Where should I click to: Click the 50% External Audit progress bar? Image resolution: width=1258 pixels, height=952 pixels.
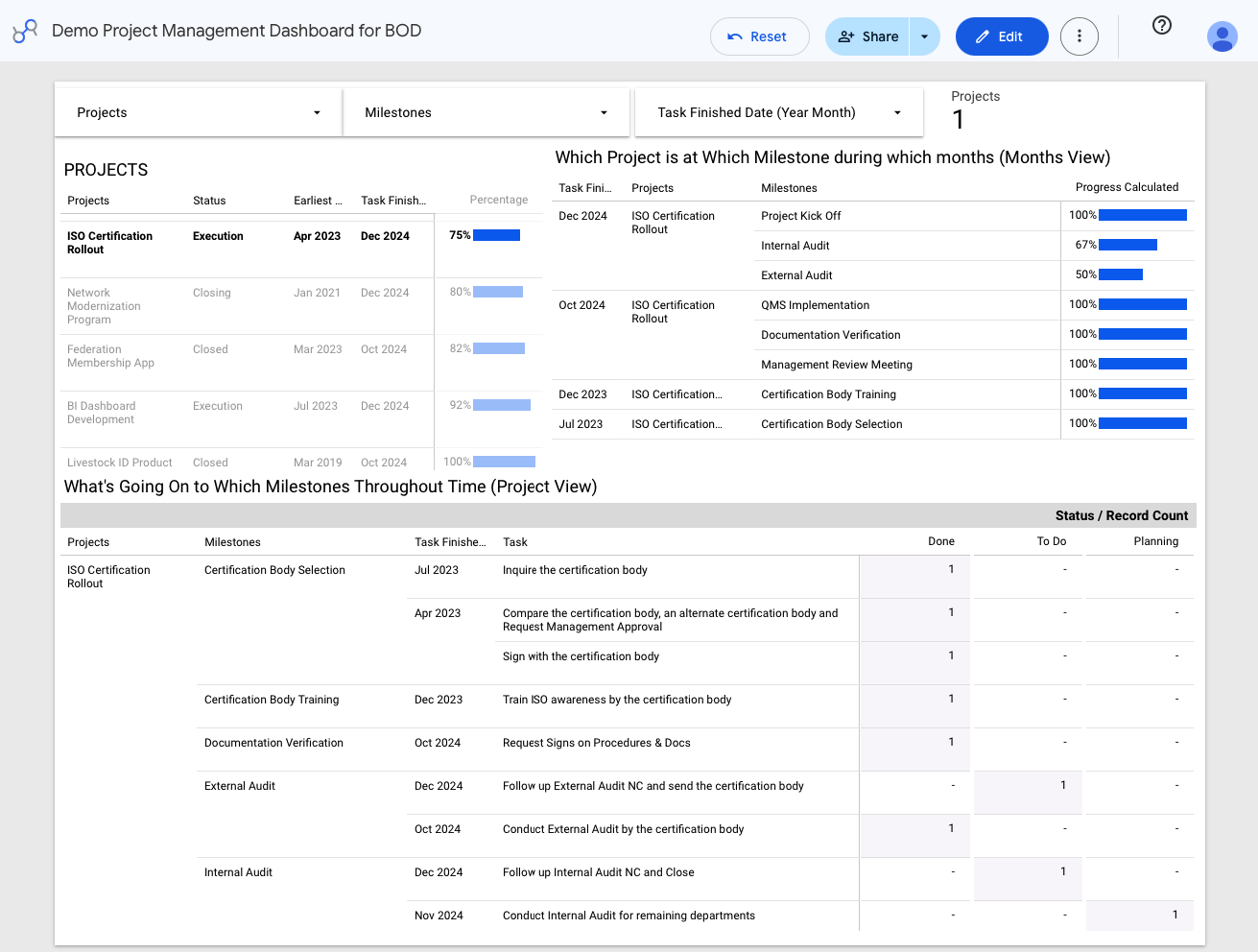point(1121,274)
